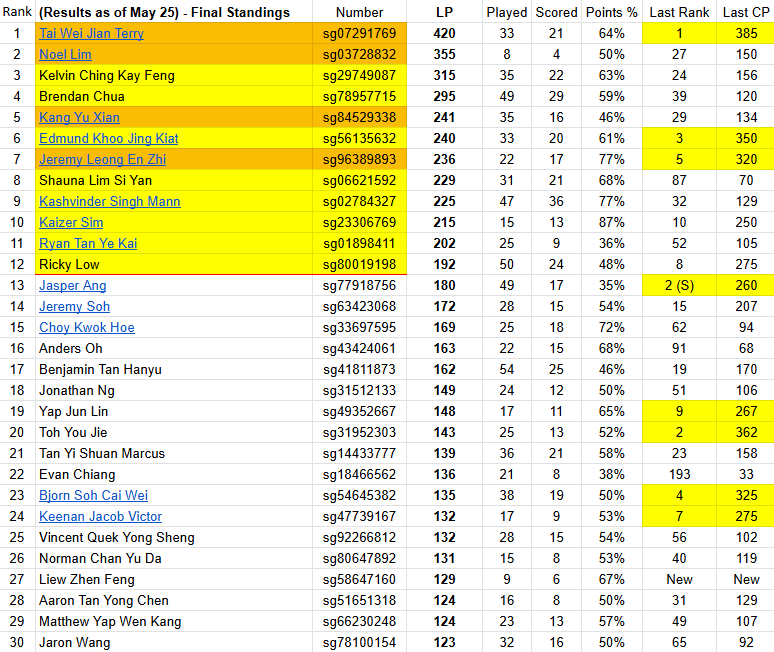
Task: Select Jaron Wang name cell
Action: (x=174, y=642)
